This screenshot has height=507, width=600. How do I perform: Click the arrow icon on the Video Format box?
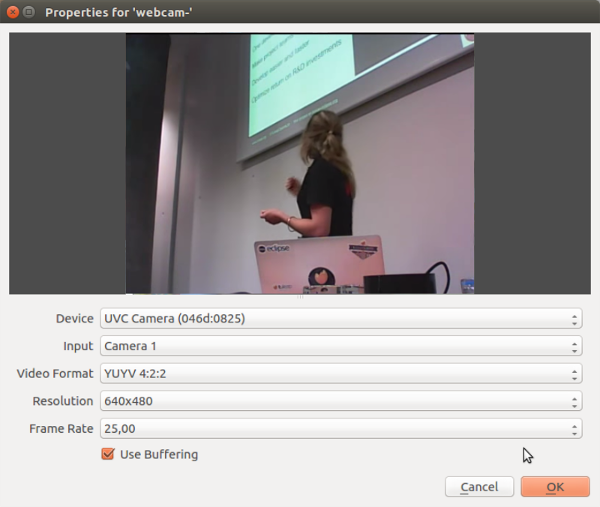tap(574, 374)
